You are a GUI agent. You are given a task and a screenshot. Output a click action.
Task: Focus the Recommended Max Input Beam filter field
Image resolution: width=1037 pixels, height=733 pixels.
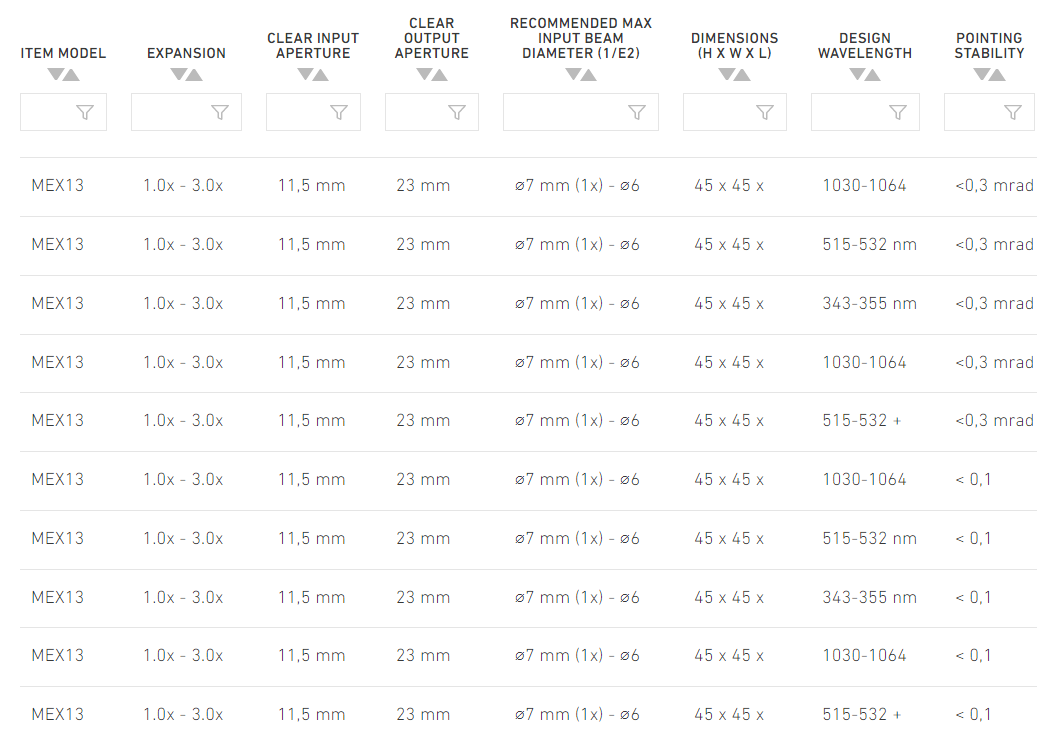(x=581, y=112)
